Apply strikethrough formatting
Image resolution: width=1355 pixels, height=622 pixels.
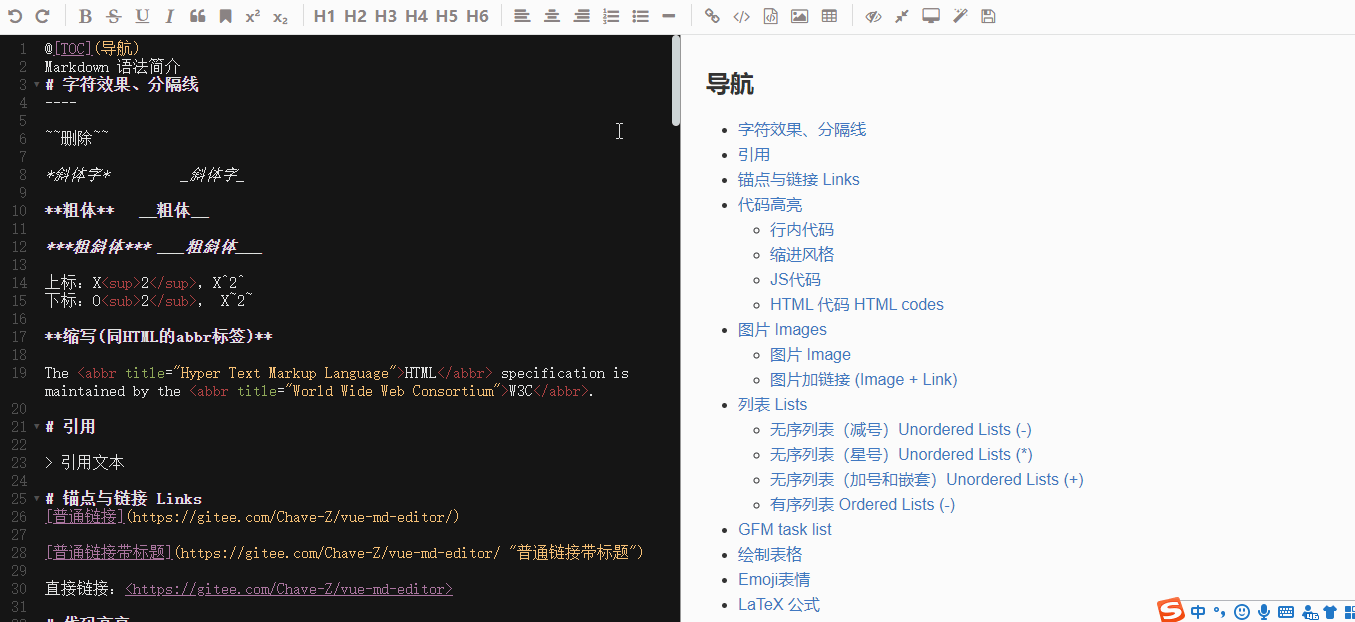pos(113,15)
